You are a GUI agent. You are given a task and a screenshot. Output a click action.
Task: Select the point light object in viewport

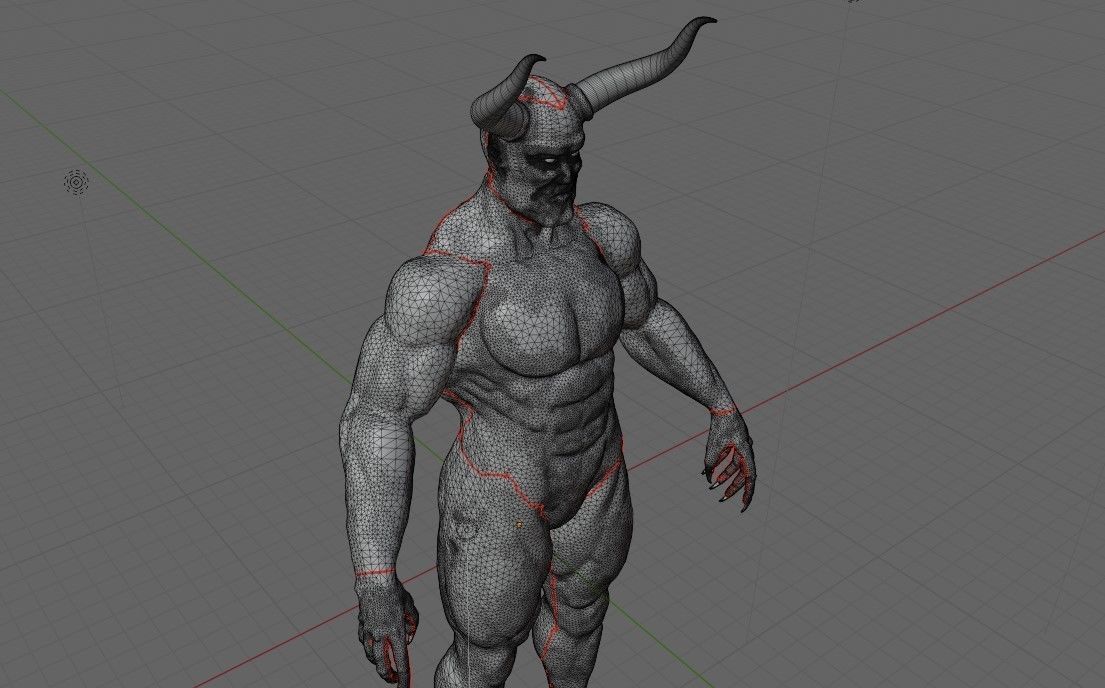76,183
